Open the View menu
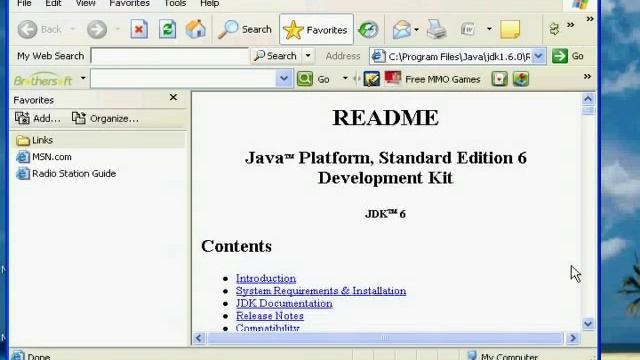 click(x=85, y=4)
